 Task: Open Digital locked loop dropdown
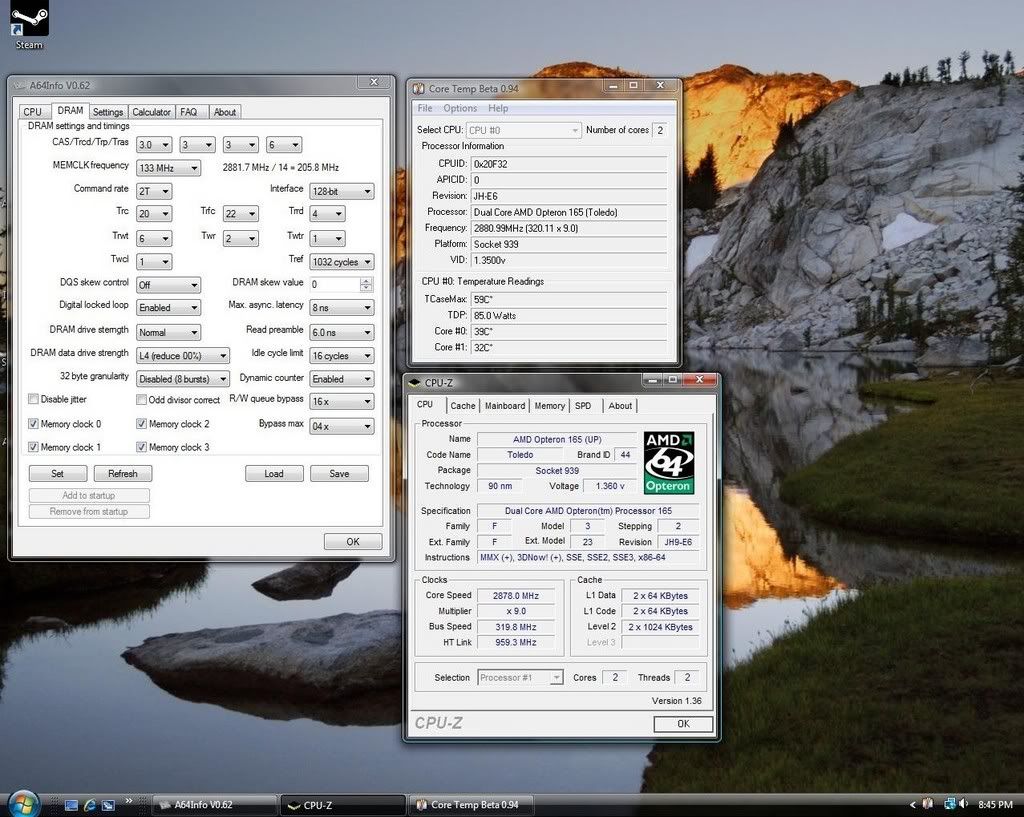click(x=168, y=308)
